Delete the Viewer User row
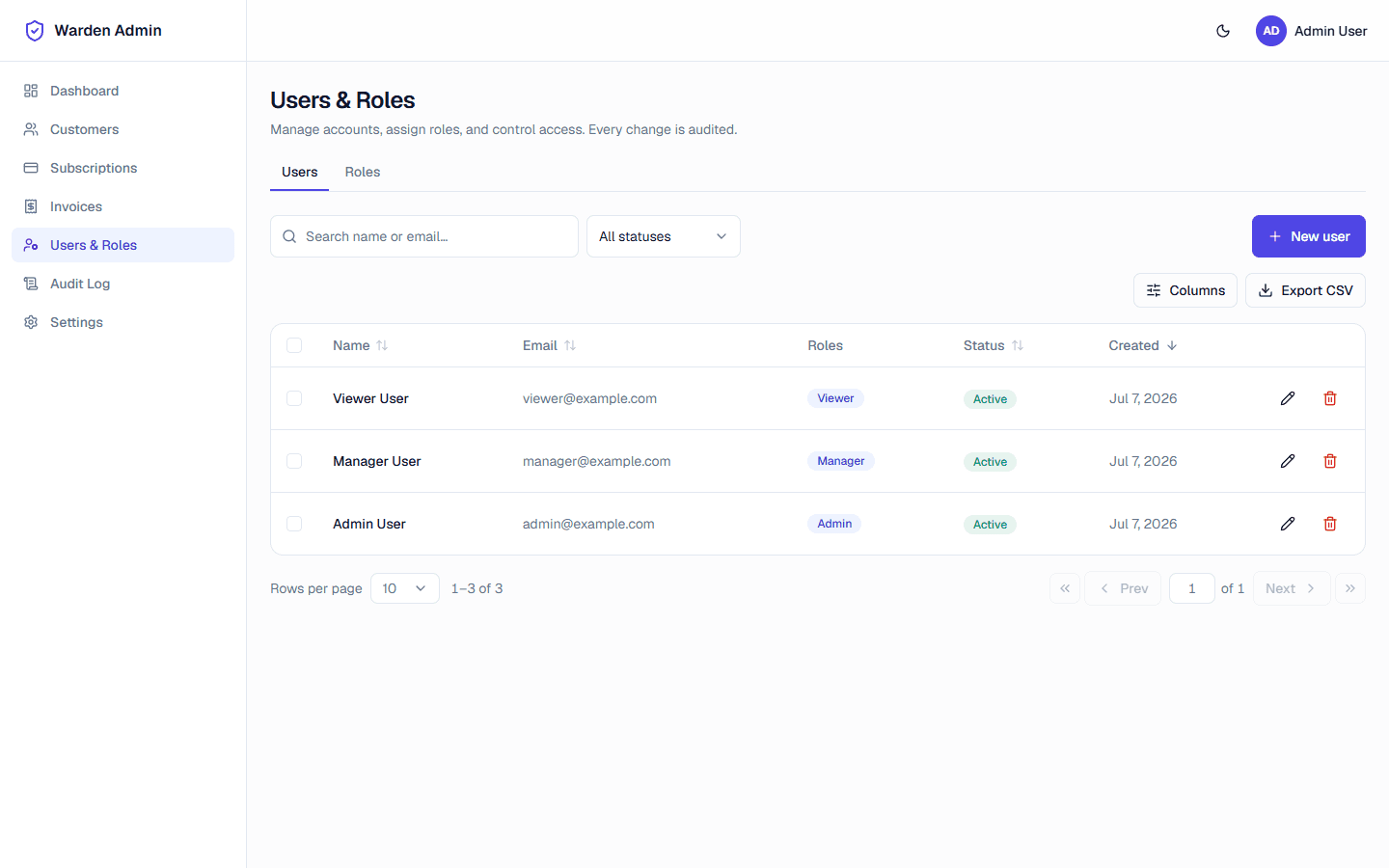Screen dimensions: 1389x868 (x=1330, y=398)
